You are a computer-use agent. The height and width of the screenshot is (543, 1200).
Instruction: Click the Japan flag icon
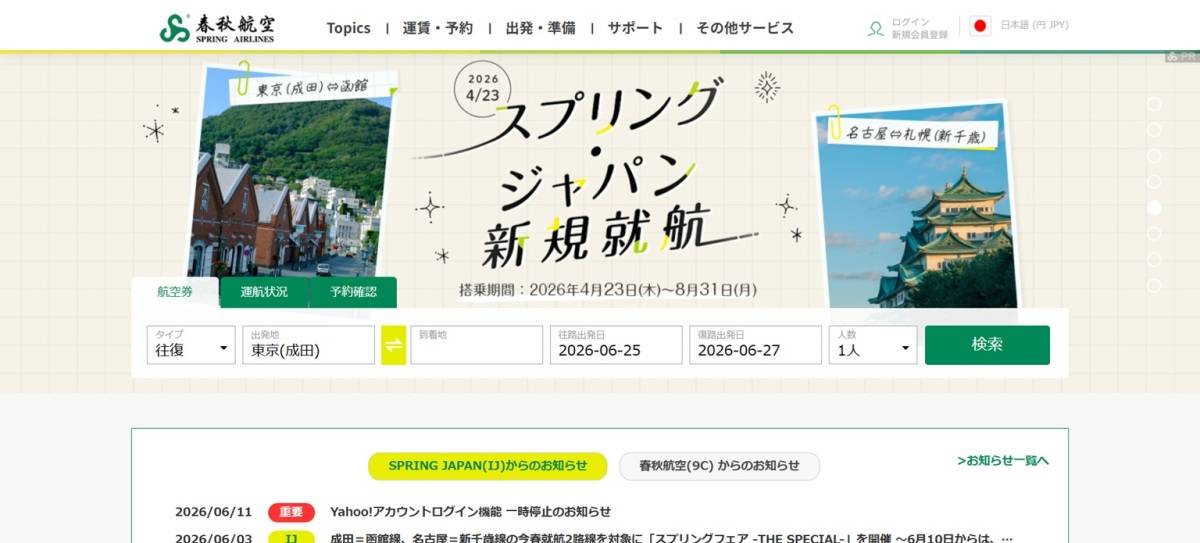[980, 25]
